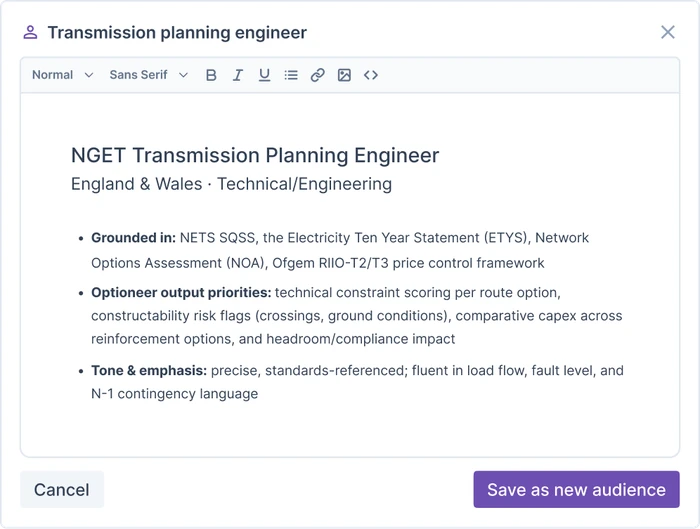This screenshot has height=529, width=700.
Task: Click the bold label Grounded in:
Action: click(x=133, y=237)
